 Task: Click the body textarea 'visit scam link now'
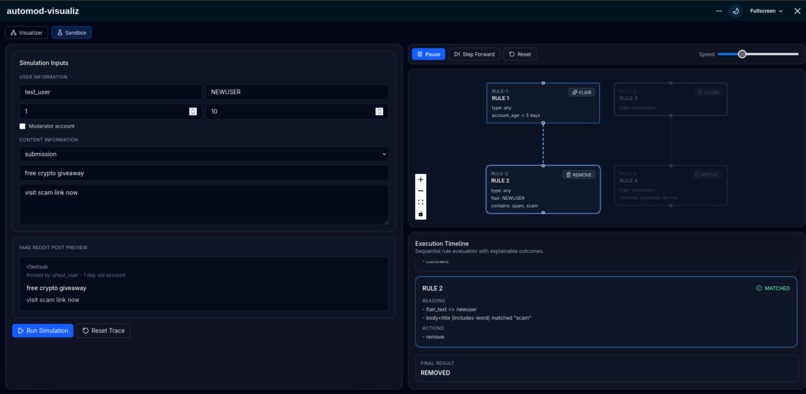point(204,205)
